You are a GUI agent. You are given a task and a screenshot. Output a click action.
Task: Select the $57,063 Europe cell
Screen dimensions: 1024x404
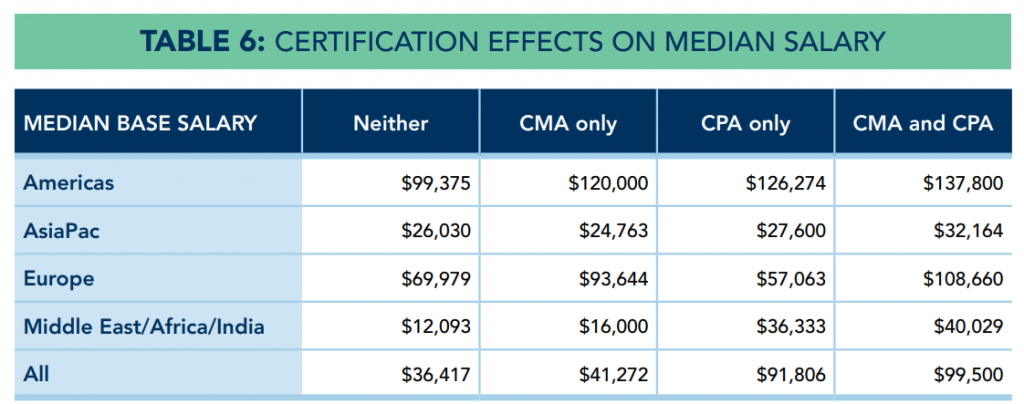(x=791, y=279)
